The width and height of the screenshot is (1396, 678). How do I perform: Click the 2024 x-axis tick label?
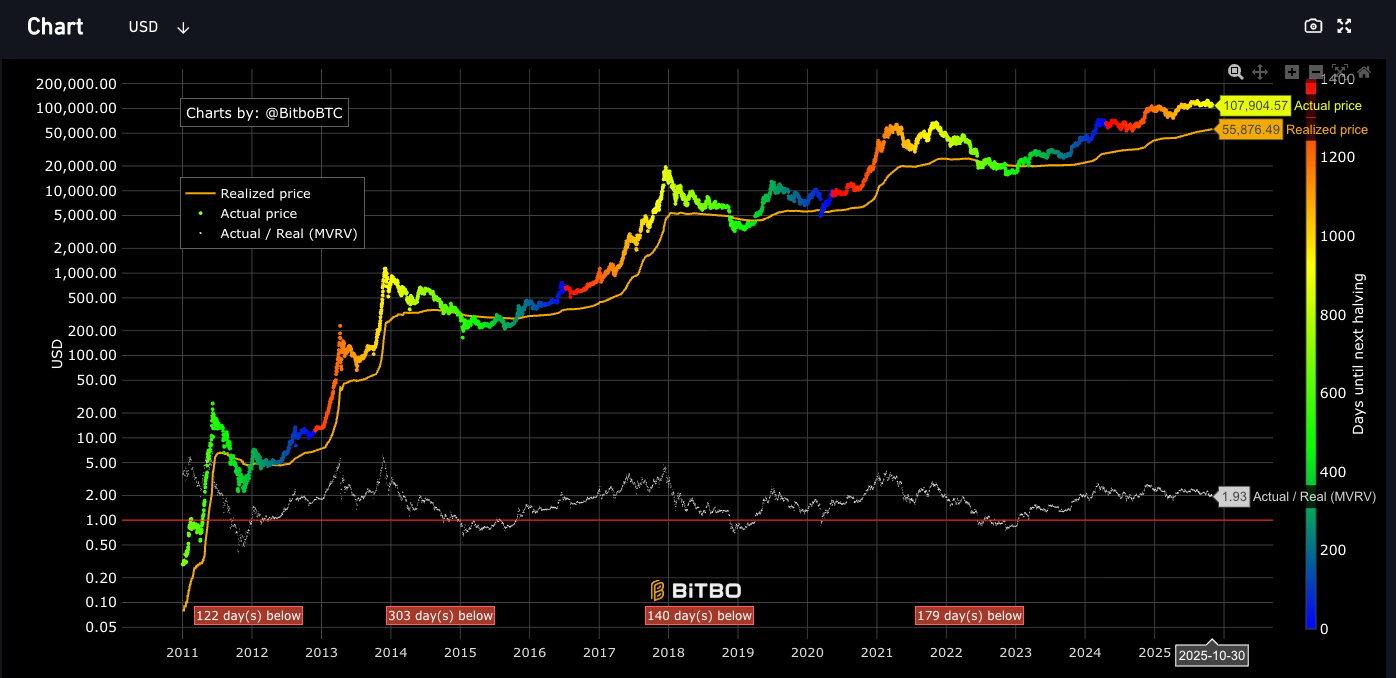(1085, 654)
